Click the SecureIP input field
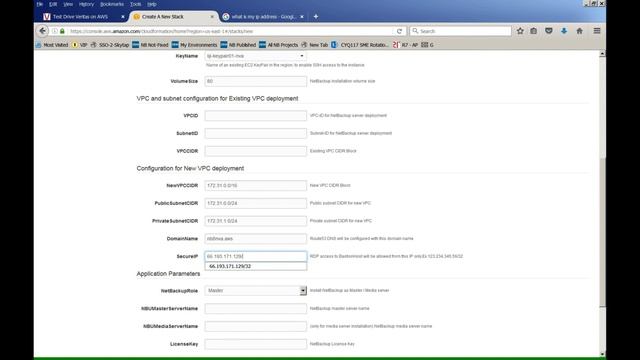The image size is (640, 360). (256, 256)
